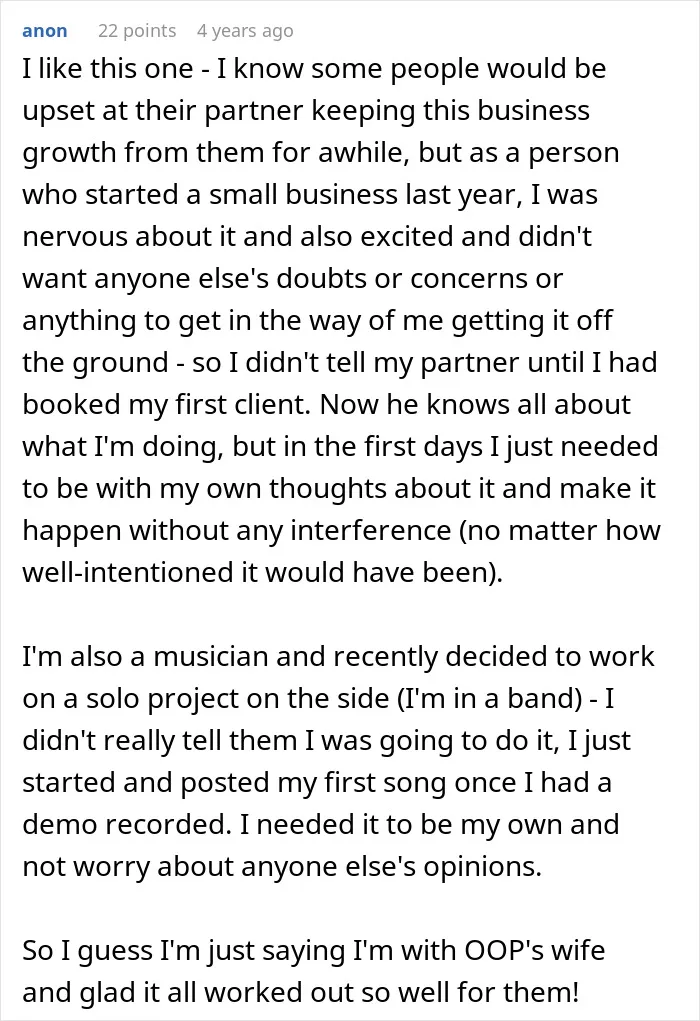Click the text 'Now he knows all about'

point(475,404)
